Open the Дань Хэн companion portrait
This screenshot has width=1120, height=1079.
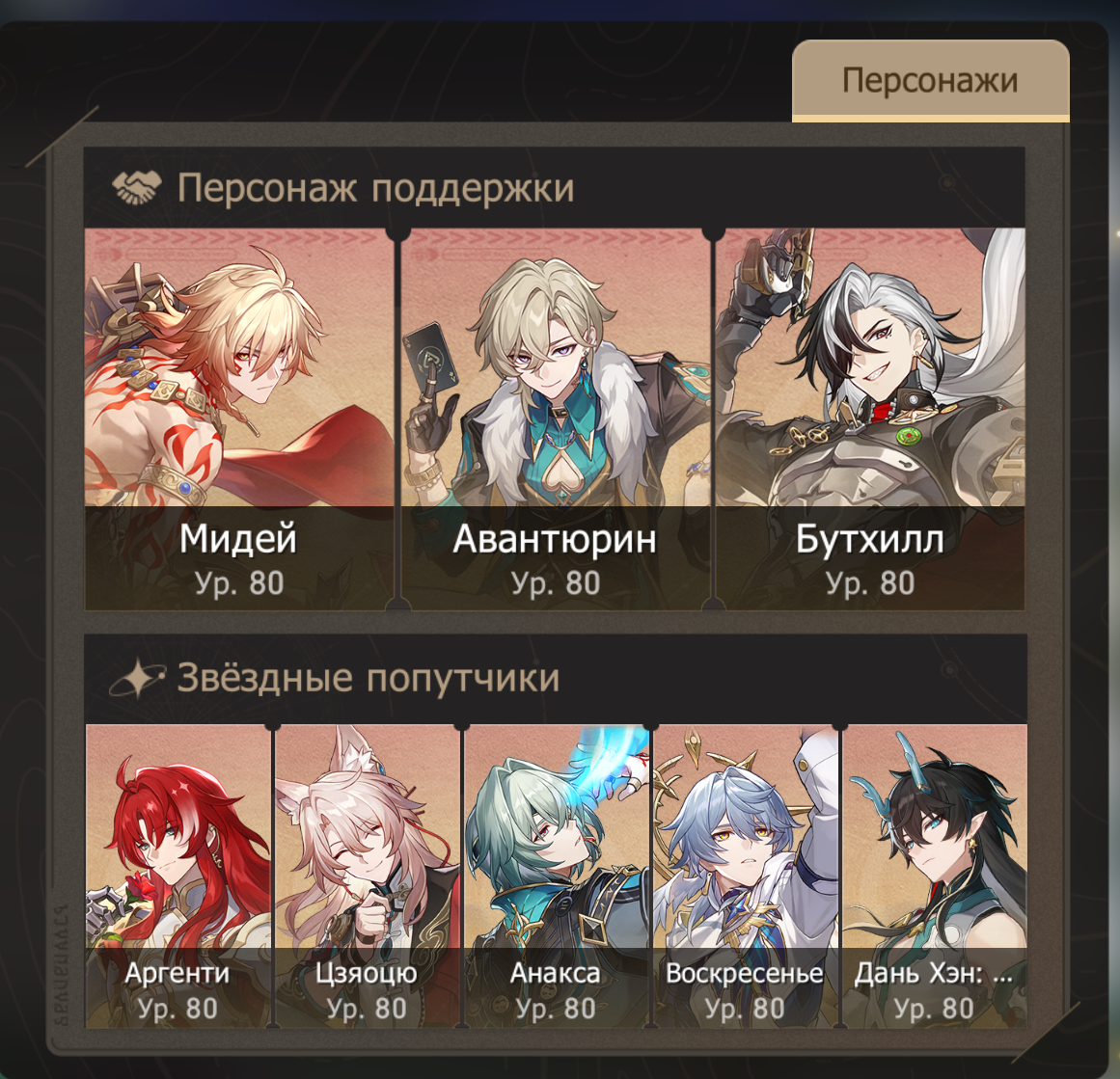(934, 877)
